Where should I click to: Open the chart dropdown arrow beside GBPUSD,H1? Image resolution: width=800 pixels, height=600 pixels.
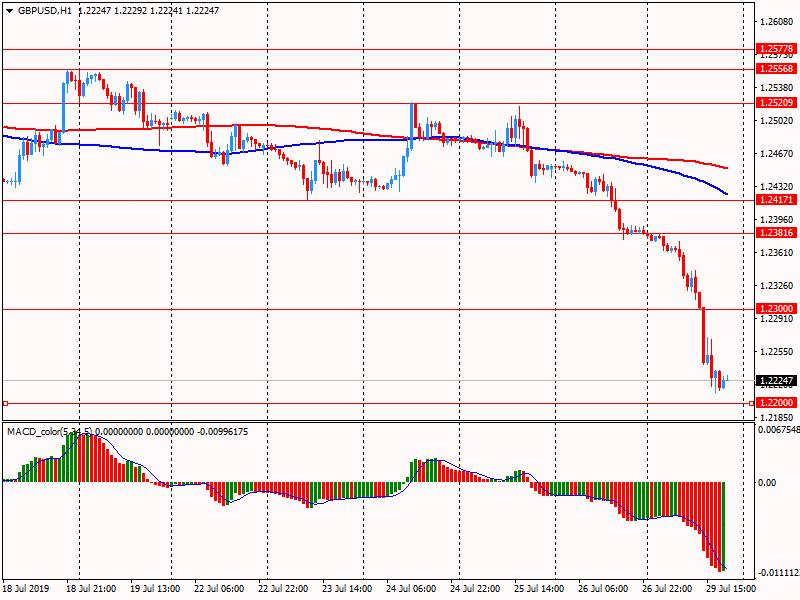pos(9,10)
